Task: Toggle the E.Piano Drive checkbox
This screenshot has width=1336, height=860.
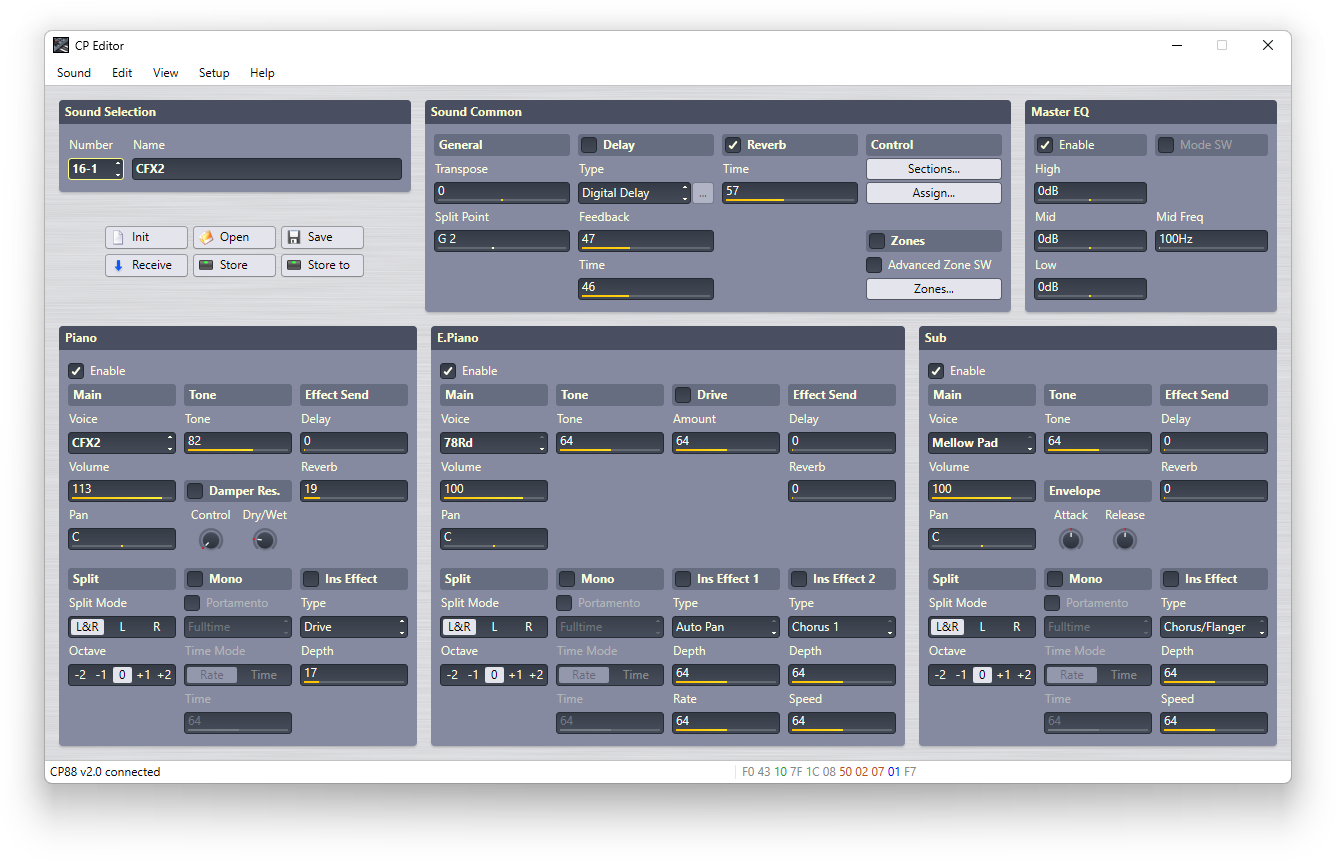Action: [x=683, y=395]
